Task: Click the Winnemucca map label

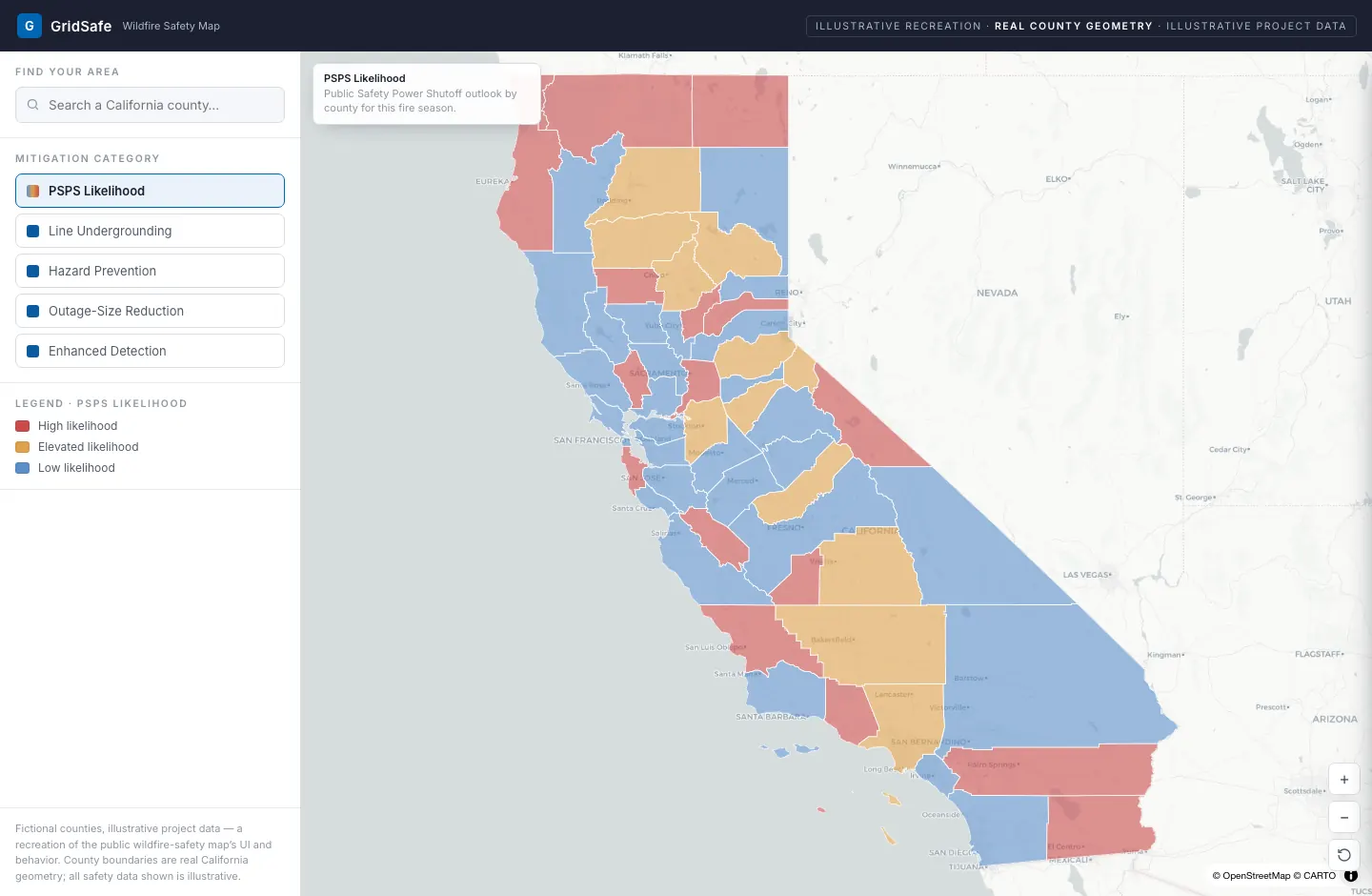Action: click(914, 166)
